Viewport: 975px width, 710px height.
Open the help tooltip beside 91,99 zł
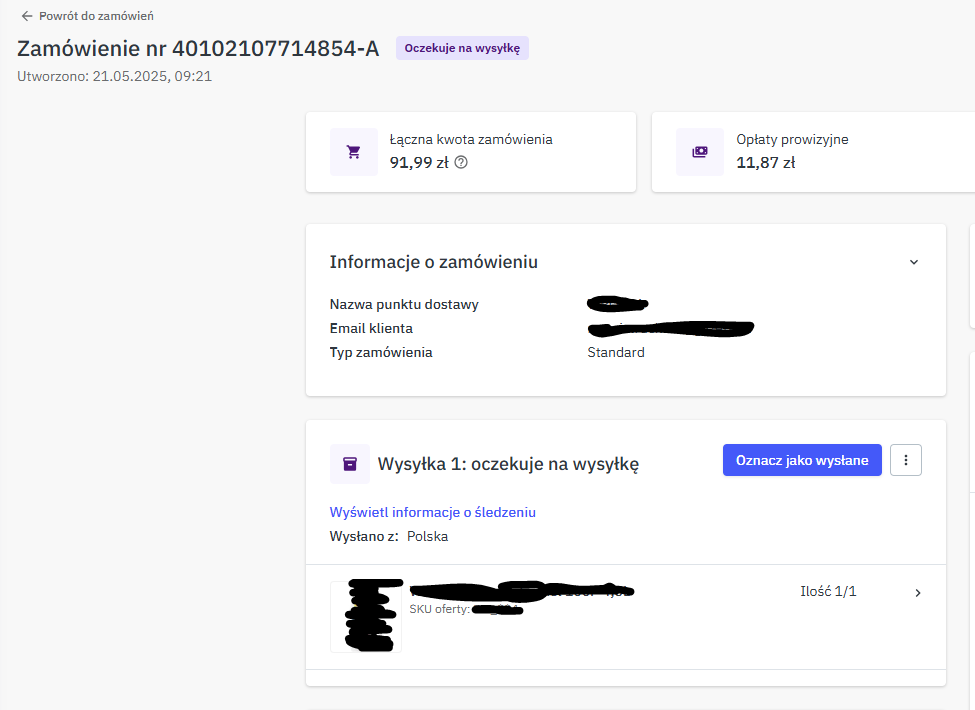461,162
